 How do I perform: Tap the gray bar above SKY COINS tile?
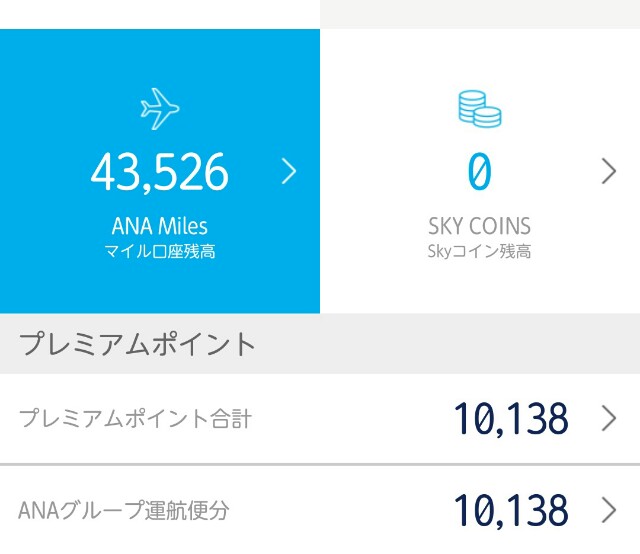click(480, 14)
